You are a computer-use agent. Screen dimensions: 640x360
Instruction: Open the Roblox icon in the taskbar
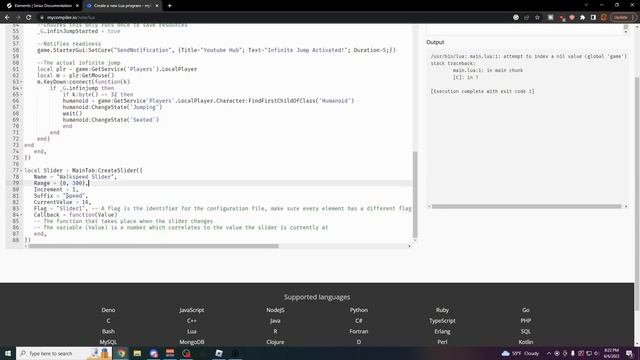pyautogui.click(x=219, y=353)
